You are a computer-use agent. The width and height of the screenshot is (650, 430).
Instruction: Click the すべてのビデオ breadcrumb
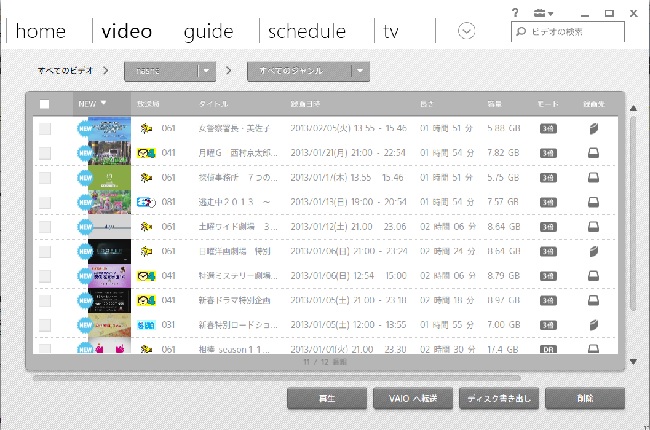pyautogui.click(x=65, y=71)
